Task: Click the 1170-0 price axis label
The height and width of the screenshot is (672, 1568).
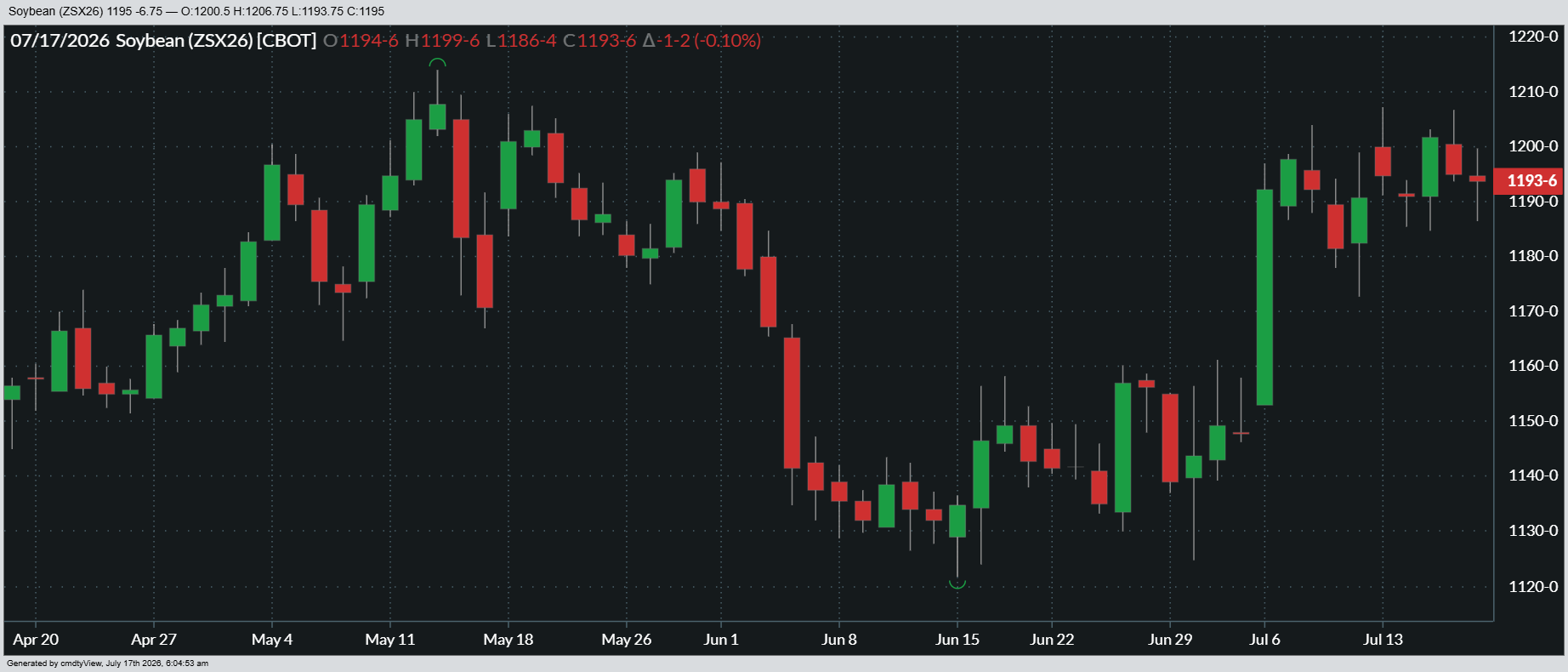Action: 1533,311
